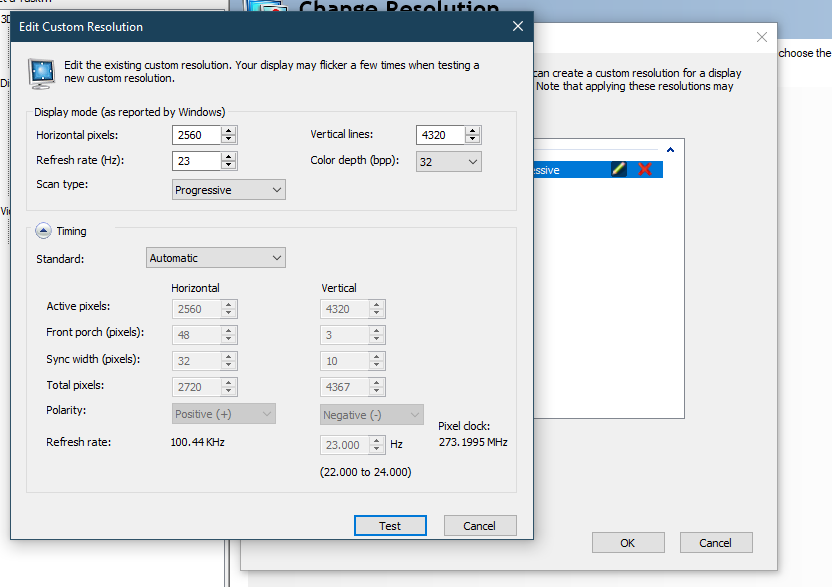Click the Horizontal pixels input field

[x=196, y=135]
